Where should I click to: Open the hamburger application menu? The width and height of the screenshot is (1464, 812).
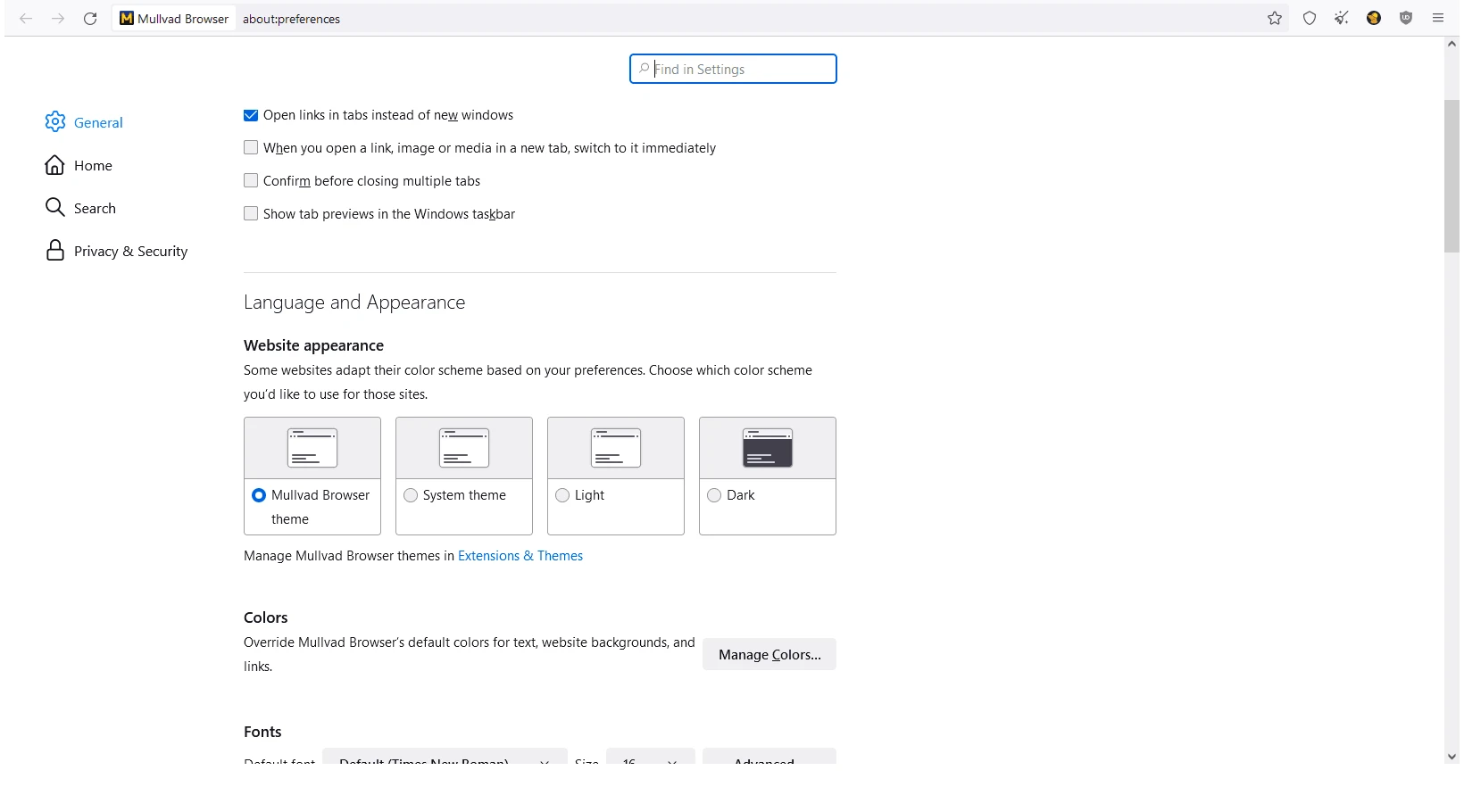[1438, 18]
